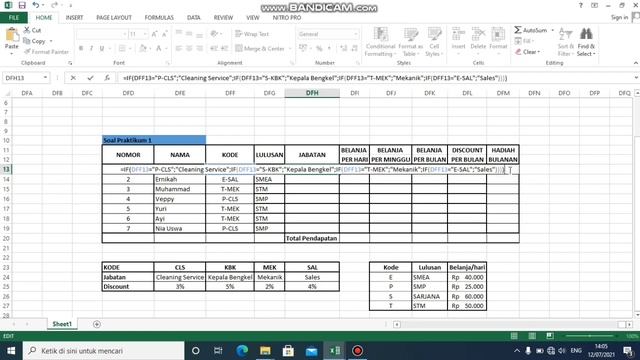Click Format as Table icon

411,35
